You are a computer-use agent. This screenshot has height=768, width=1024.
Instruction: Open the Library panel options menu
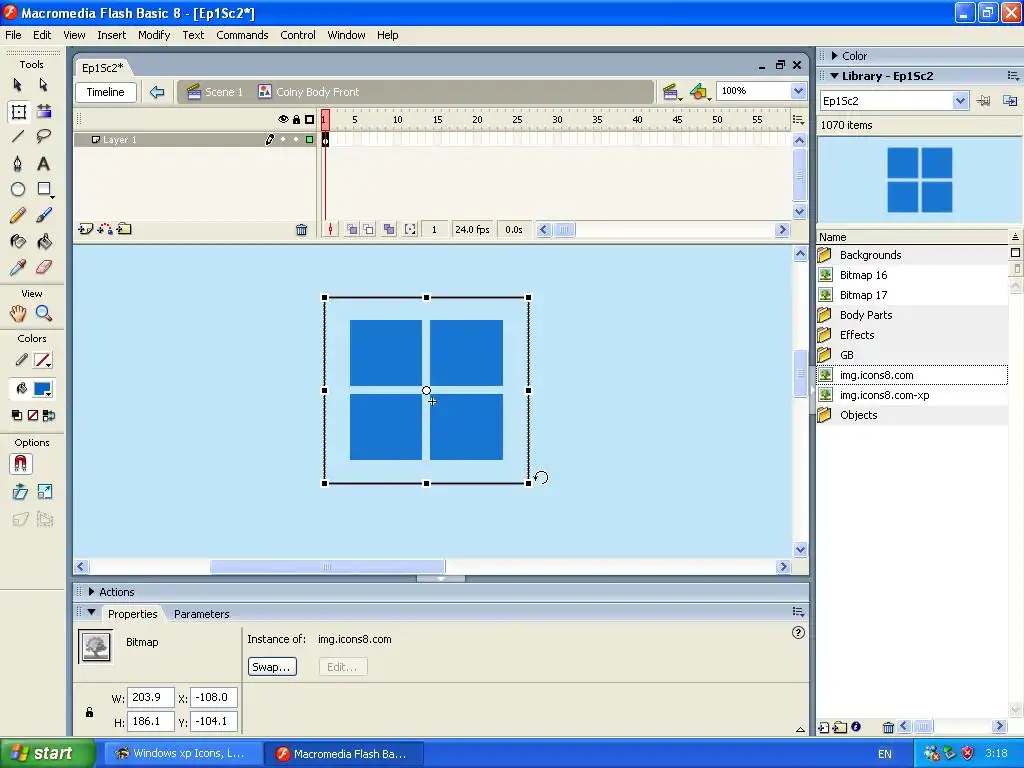pyautogui.click(x=1013, y=76)
